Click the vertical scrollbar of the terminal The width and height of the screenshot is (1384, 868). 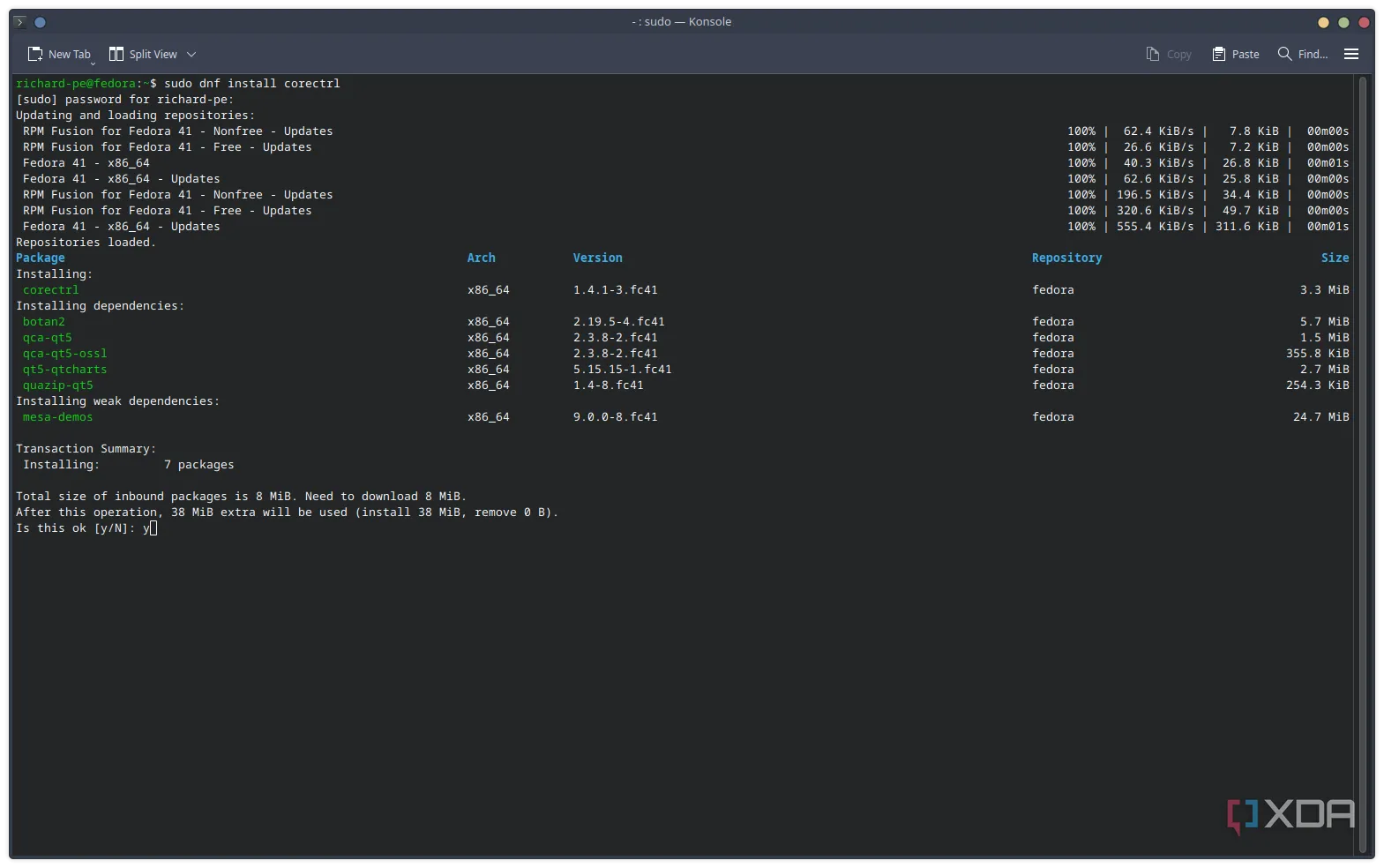coord(1362,465)
